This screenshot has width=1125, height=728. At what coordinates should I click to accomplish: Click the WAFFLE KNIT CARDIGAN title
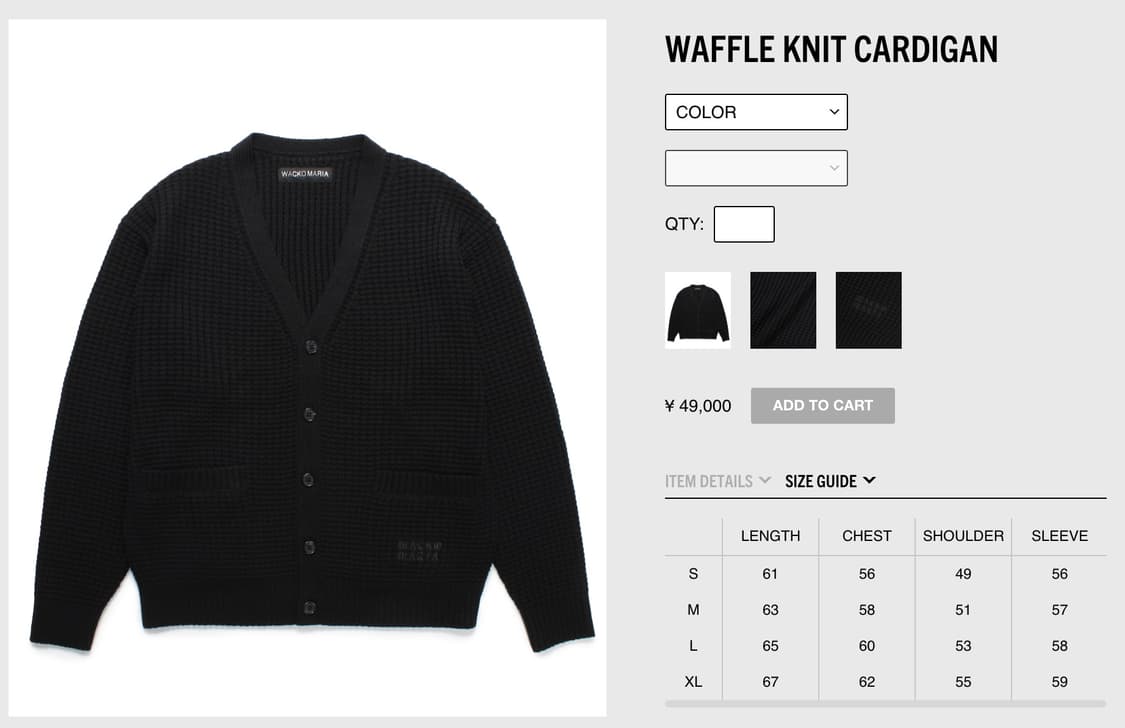pos(832,49)
